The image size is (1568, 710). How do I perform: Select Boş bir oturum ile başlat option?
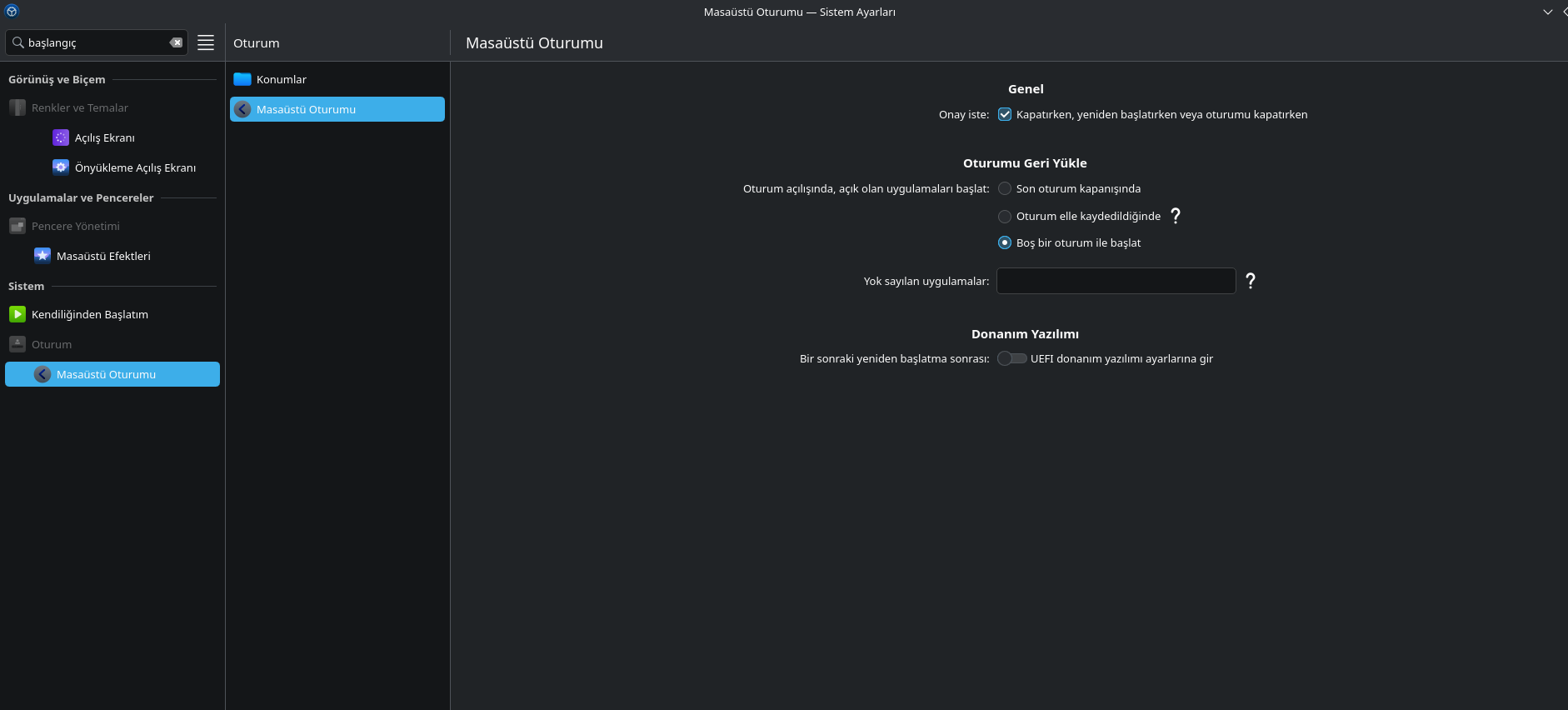[1005, 243]
